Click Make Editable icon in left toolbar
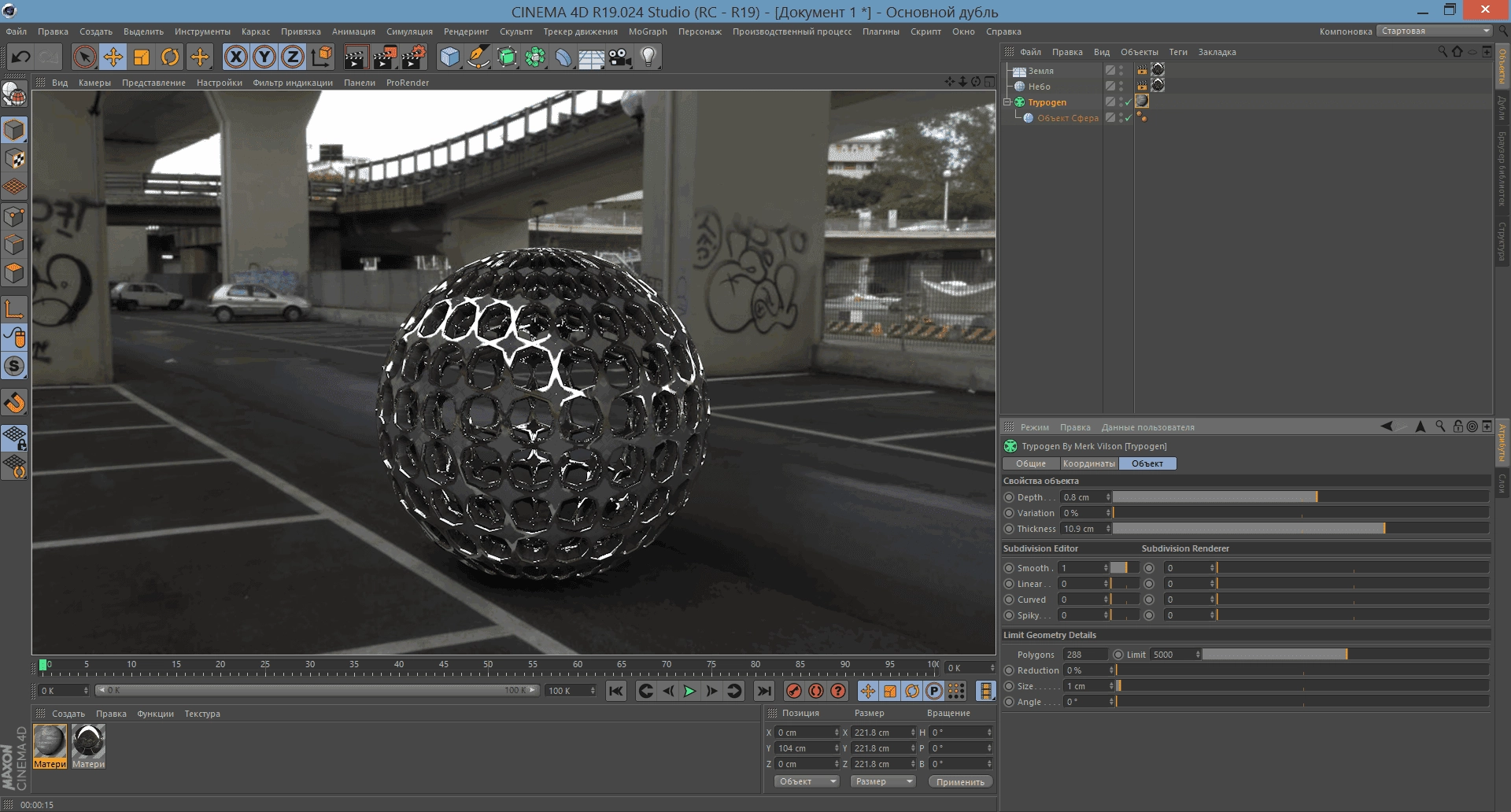The image size is (1511, 812). [x=14, y=95]
